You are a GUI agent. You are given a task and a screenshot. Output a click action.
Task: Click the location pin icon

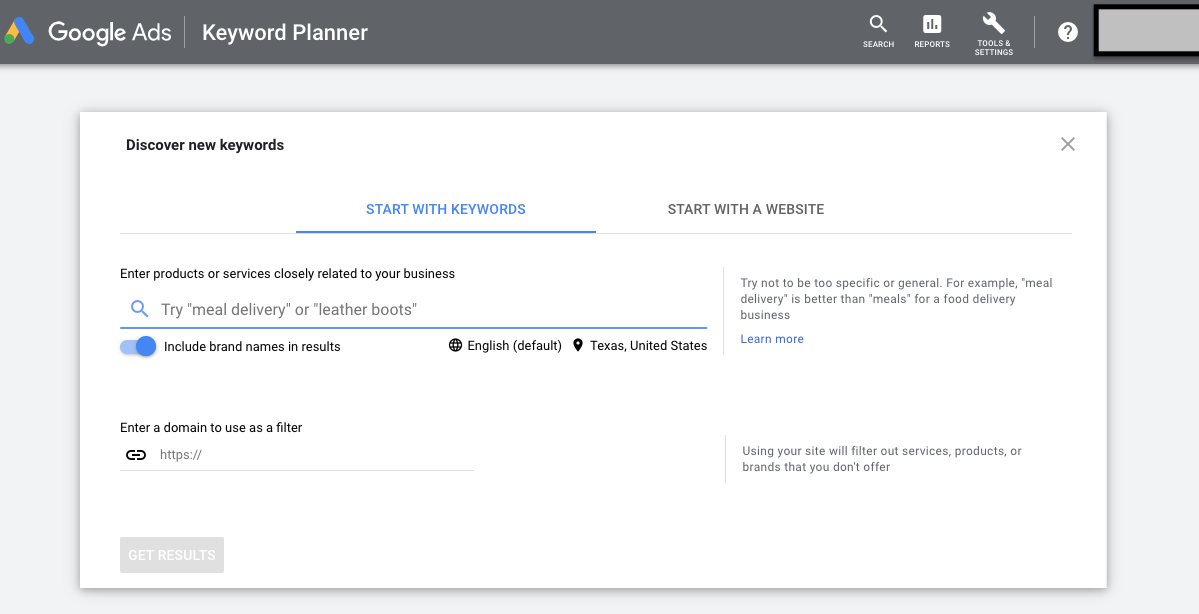(578, 346)
